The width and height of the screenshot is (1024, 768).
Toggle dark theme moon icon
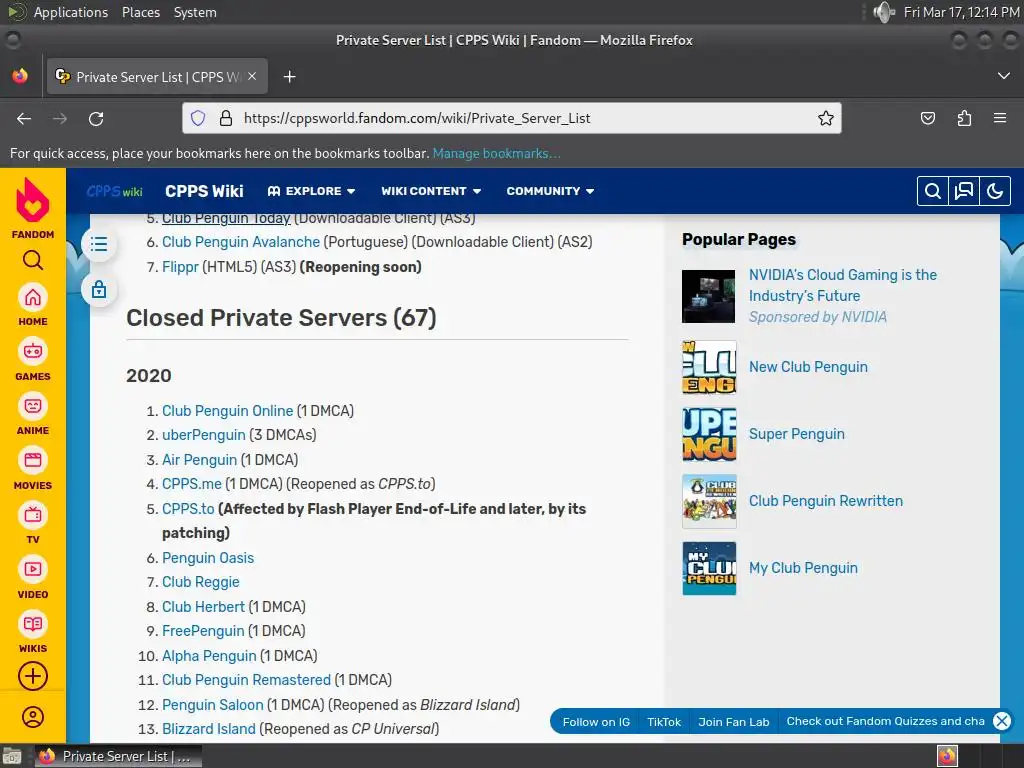coord(995,191)
